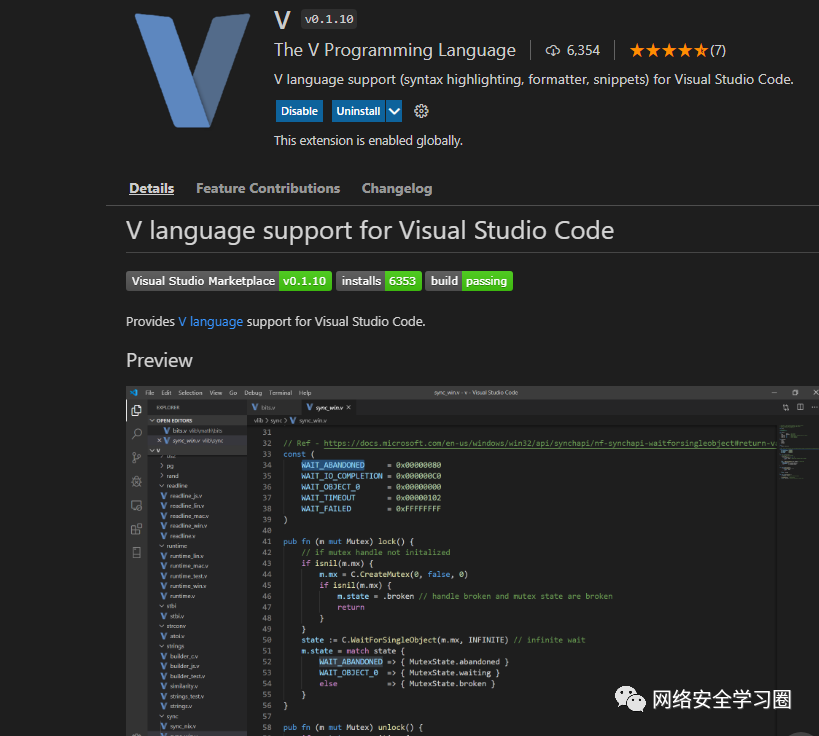Click the 6,354 install count number
The image size is (819, 736).
pyautogui.click(x=583, y=51)
